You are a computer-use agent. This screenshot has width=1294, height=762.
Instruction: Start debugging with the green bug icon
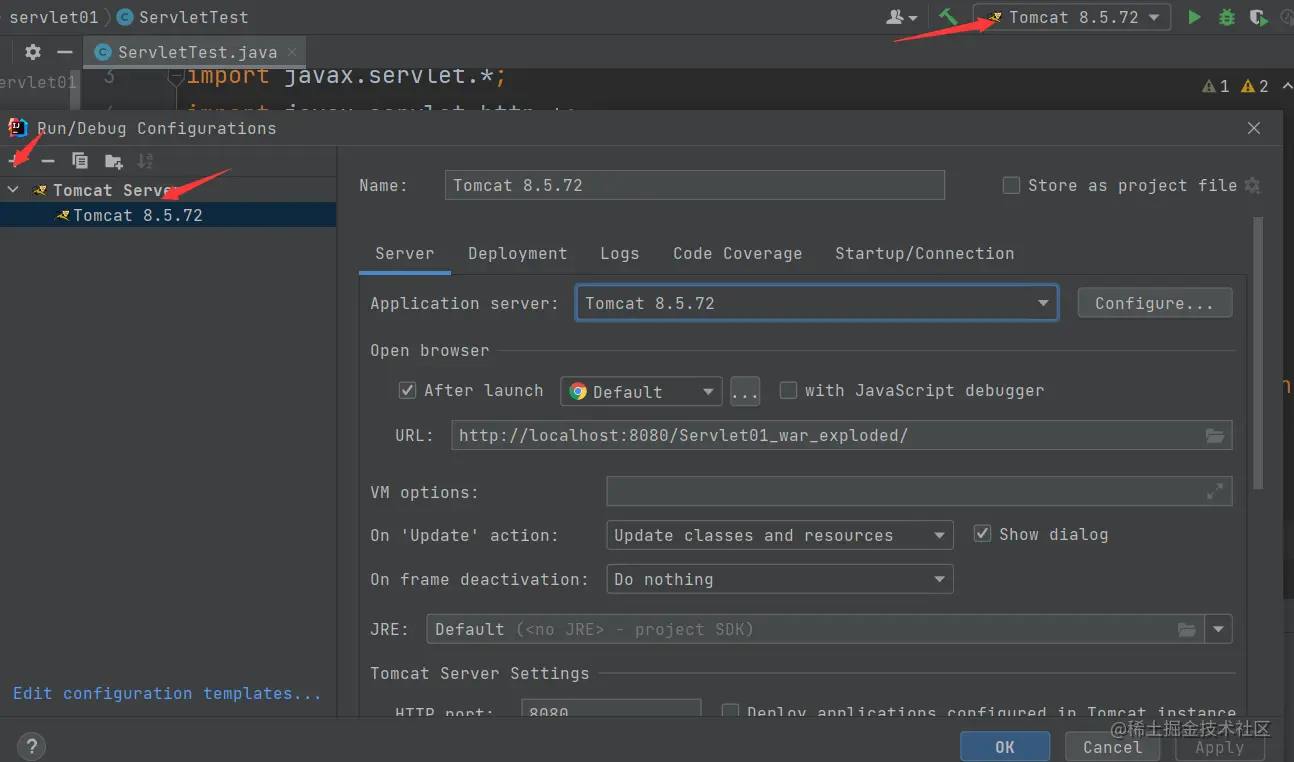coord(1226,17)
